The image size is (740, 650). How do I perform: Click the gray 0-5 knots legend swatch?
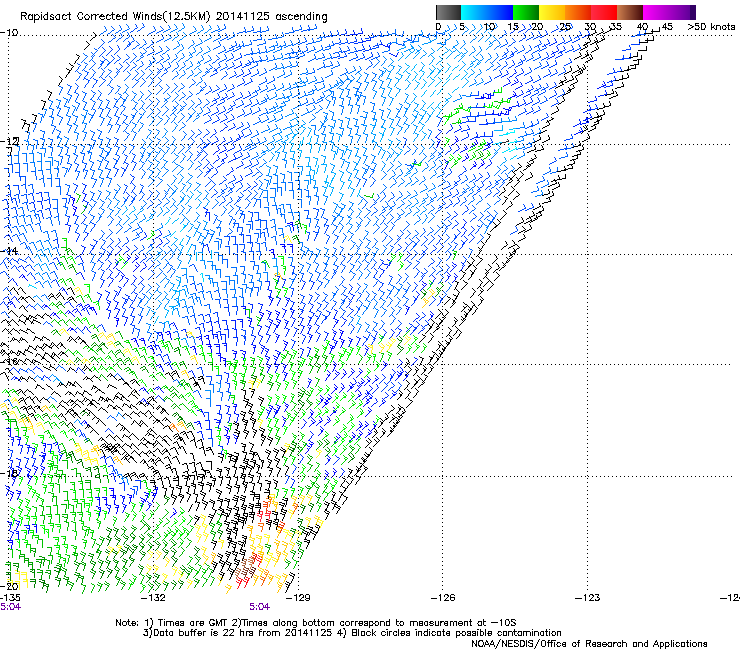(x=448, y=12)
